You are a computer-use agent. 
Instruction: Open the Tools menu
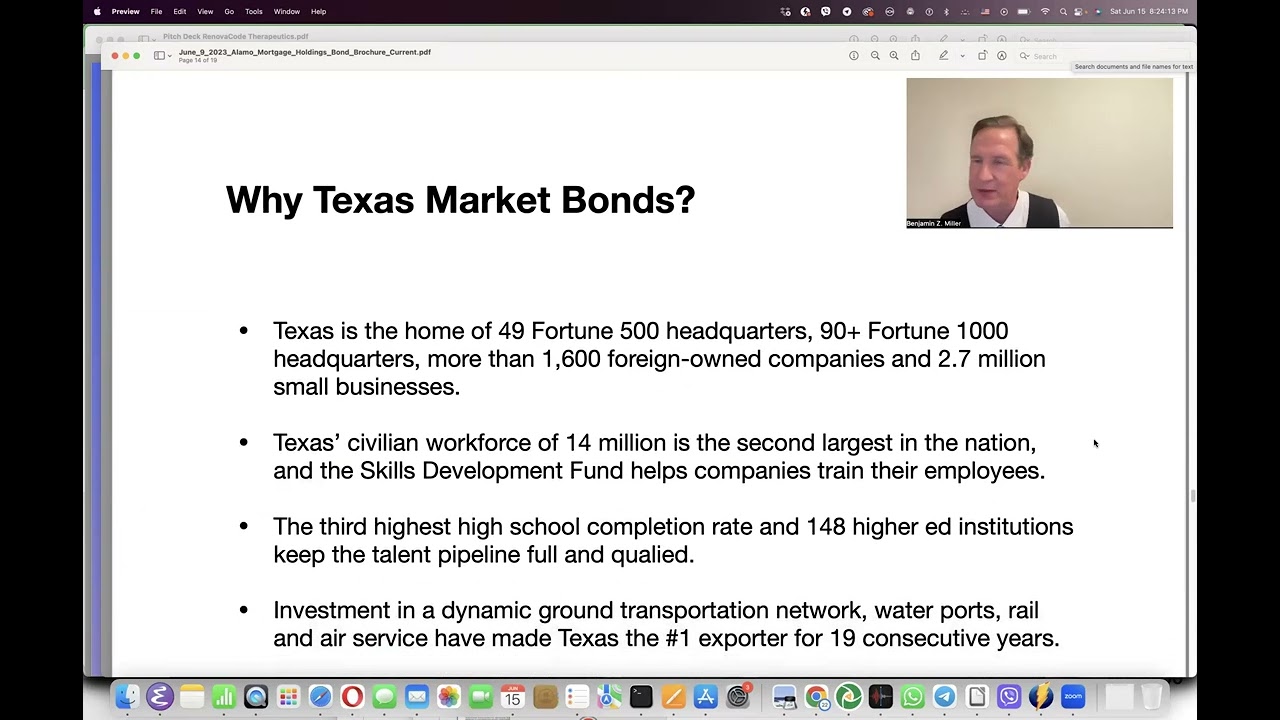tap(254, 11)
